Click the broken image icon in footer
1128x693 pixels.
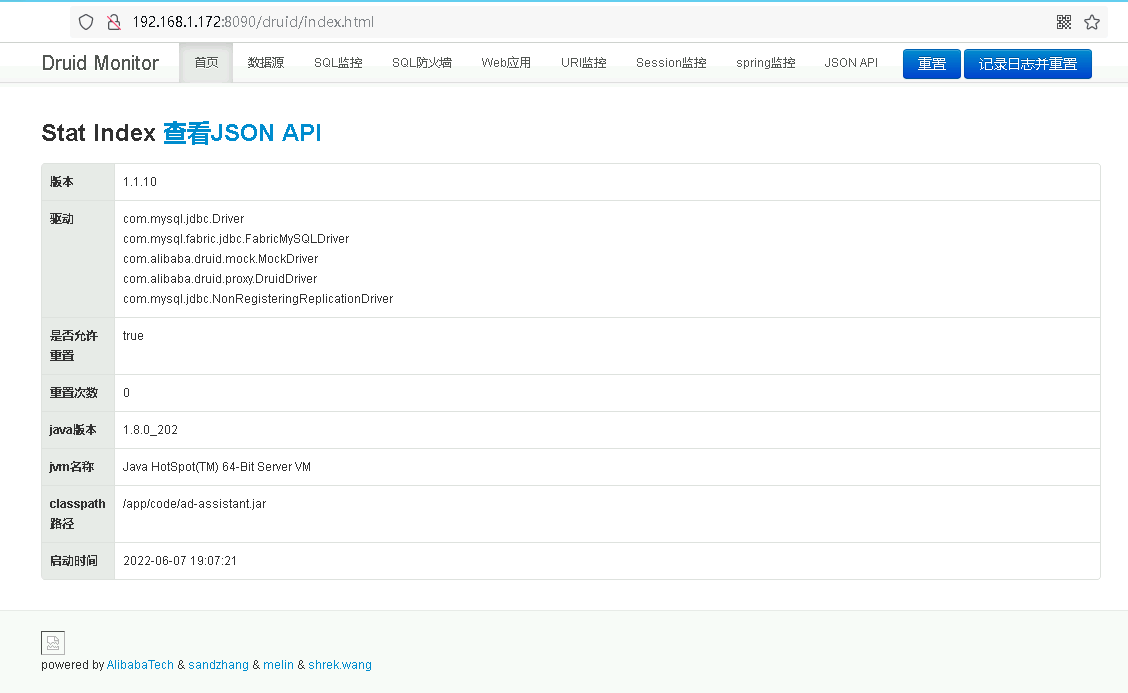(x=53, y=643)
